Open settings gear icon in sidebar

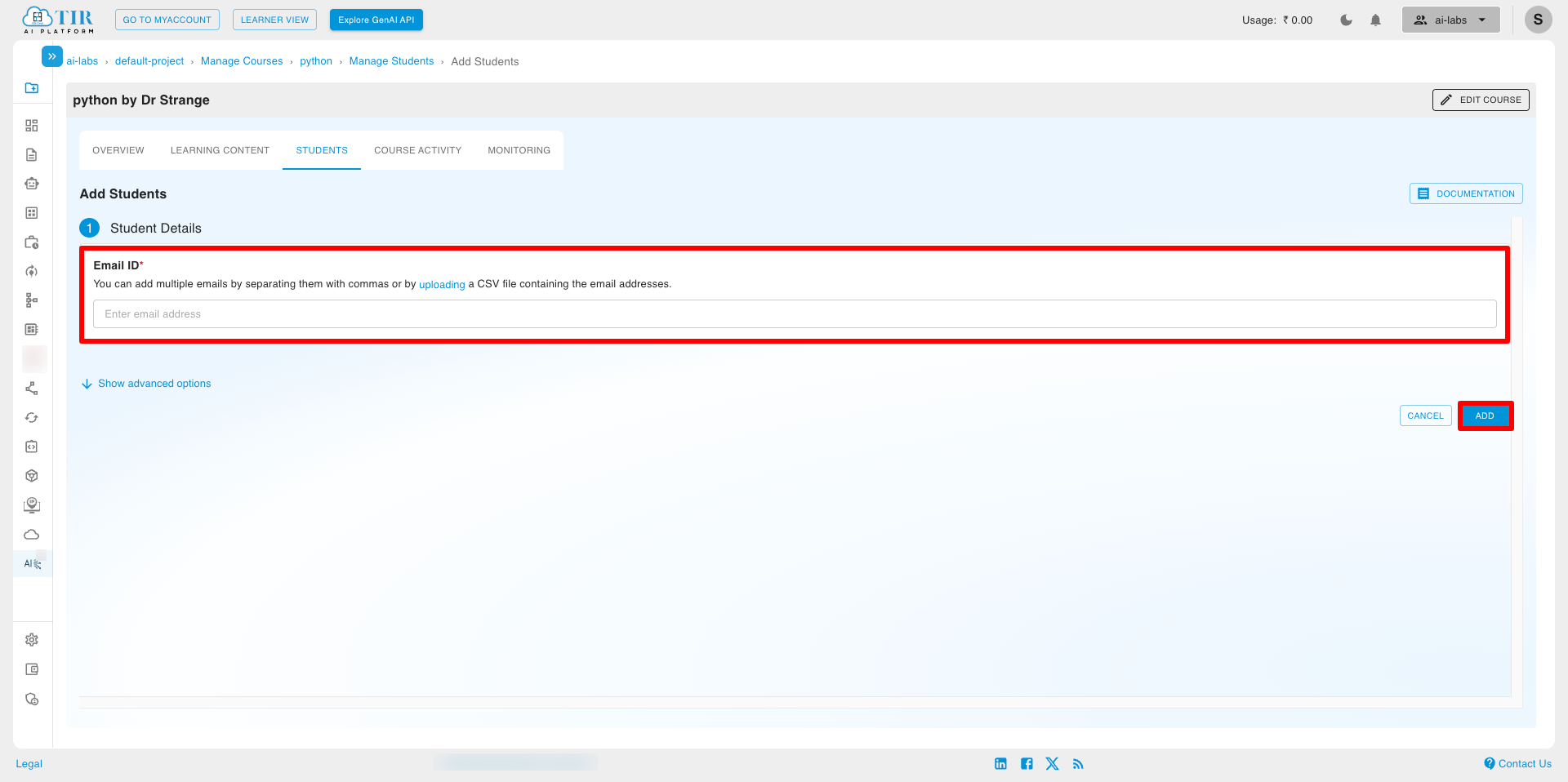tap(32, 640)
